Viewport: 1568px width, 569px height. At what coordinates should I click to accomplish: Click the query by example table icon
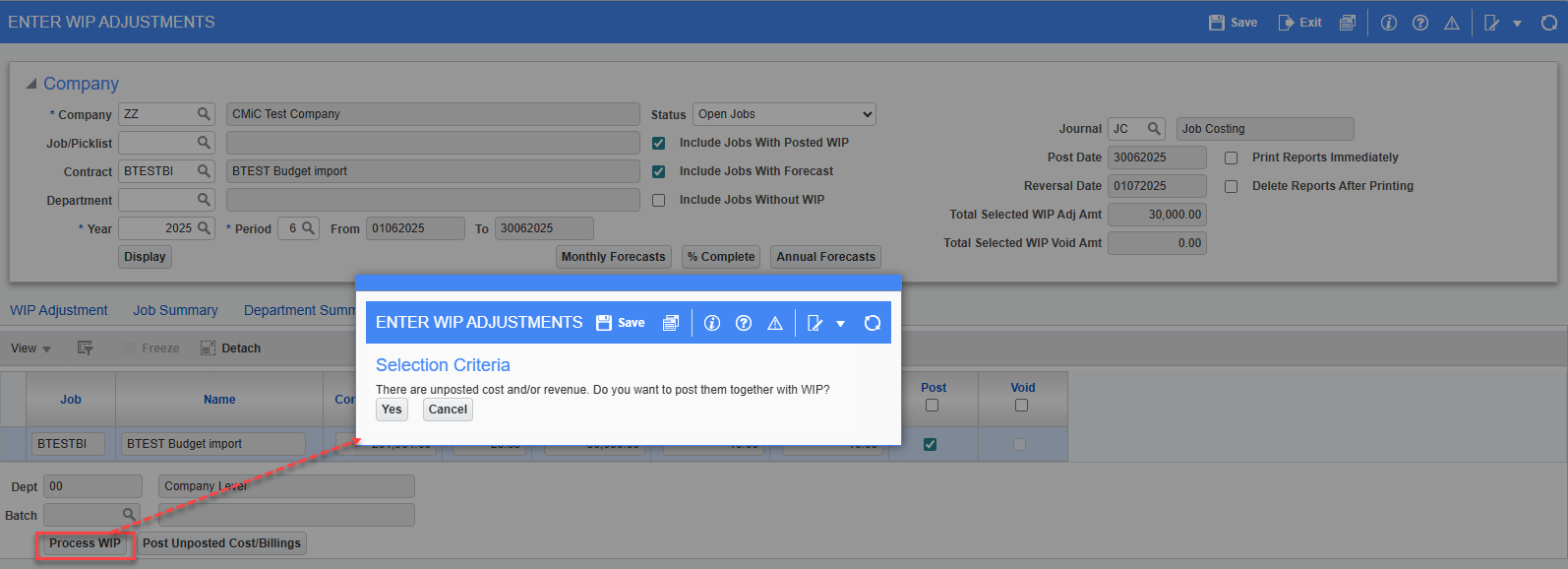[x=86, y=348]
